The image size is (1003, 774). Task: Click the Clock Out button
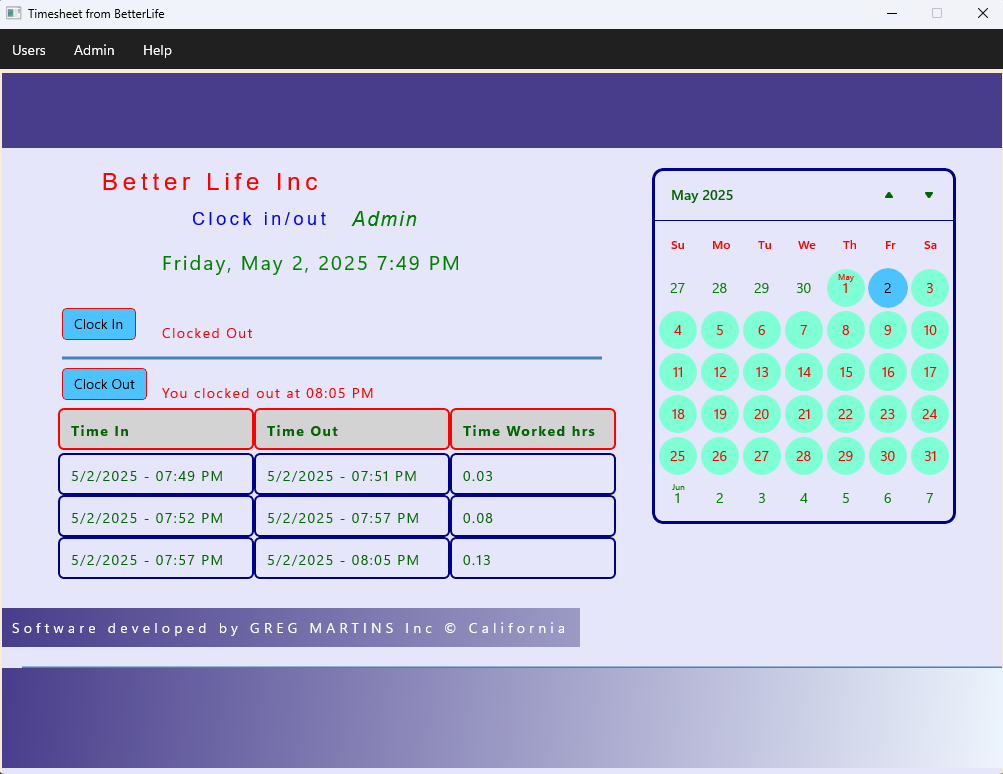point(104,384)
